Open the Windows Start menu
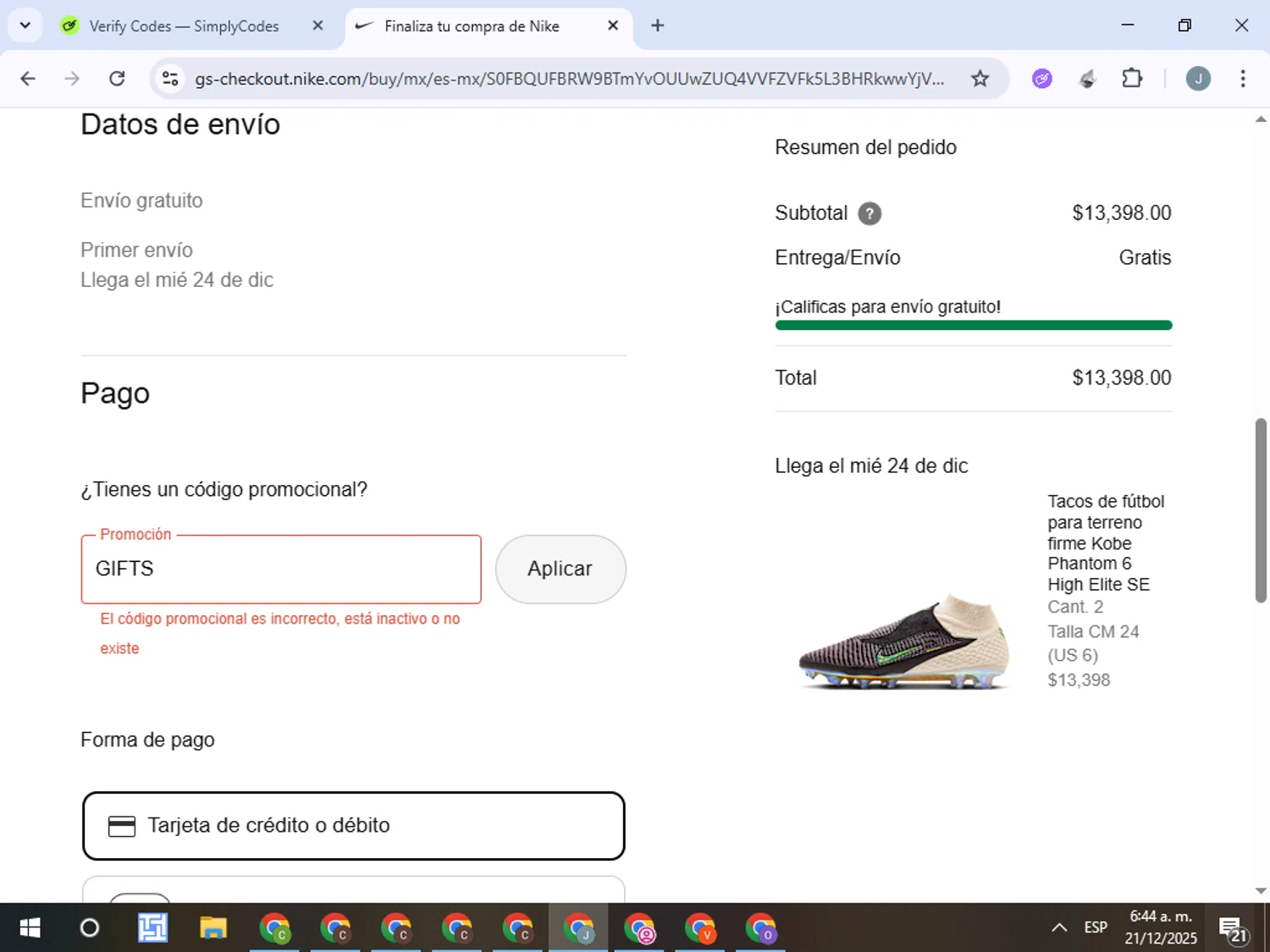This screenshot has height=952, width=1270. tap(30, 928)
